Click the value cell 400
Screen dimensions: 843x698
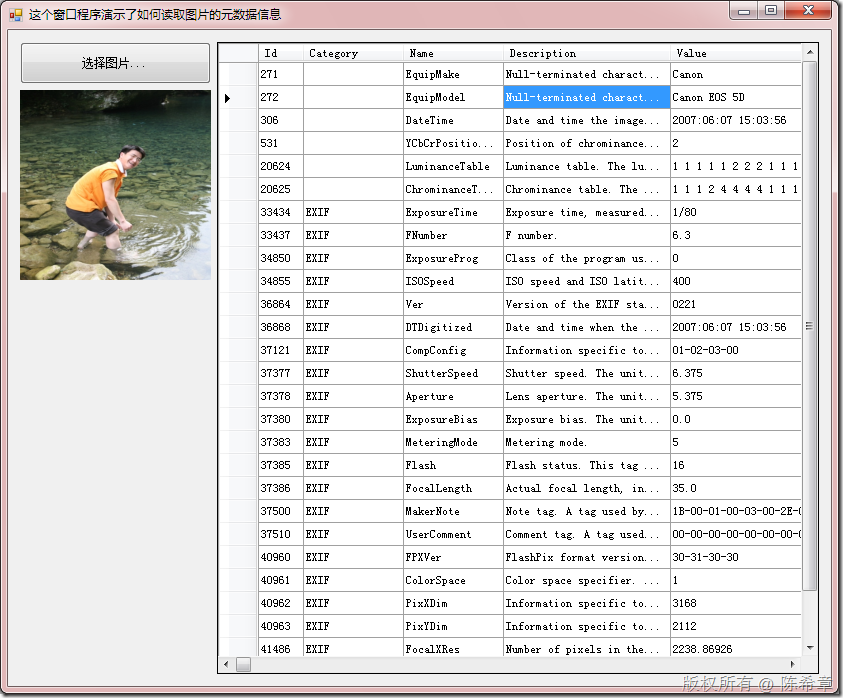pos(735,281)
